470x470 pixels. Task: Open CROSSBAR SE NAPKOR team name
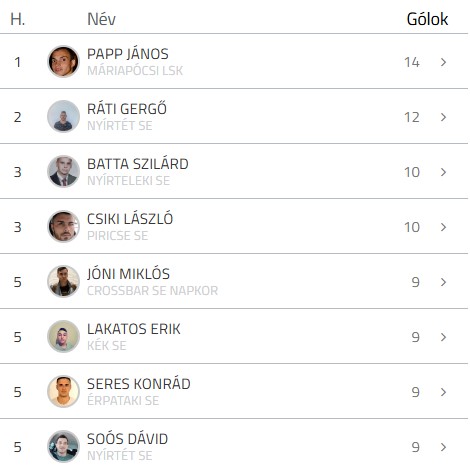click(152, 291)
